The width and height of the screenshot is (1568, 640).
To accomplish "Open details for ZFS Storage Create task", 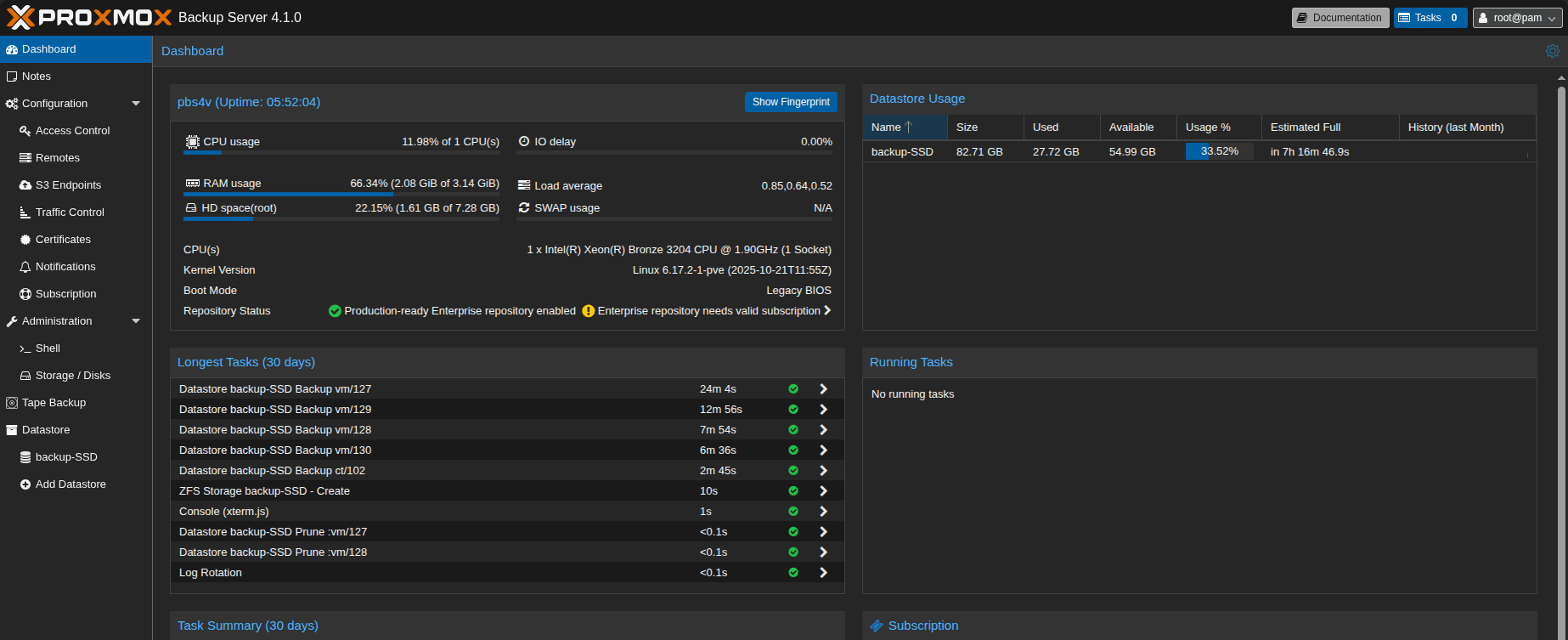I will tap(823, 491).
